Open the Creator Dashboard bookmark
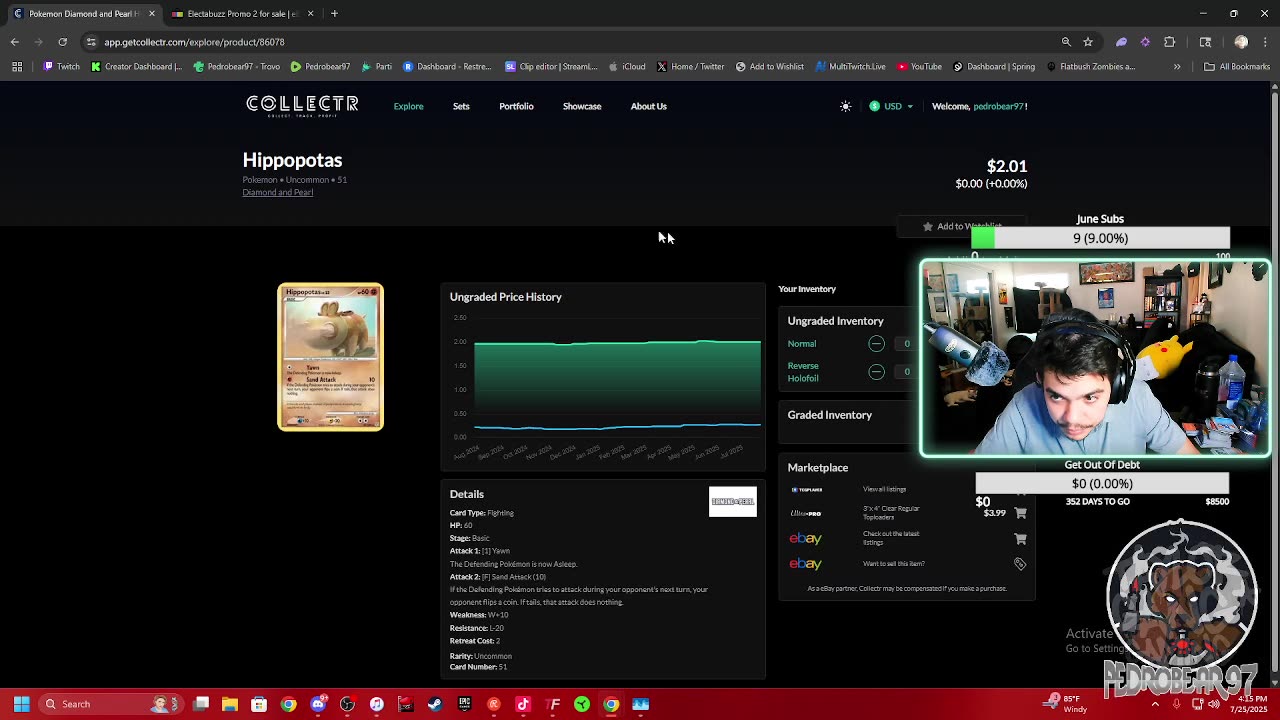Viewport: 1280px width, 720px height. 137,67
